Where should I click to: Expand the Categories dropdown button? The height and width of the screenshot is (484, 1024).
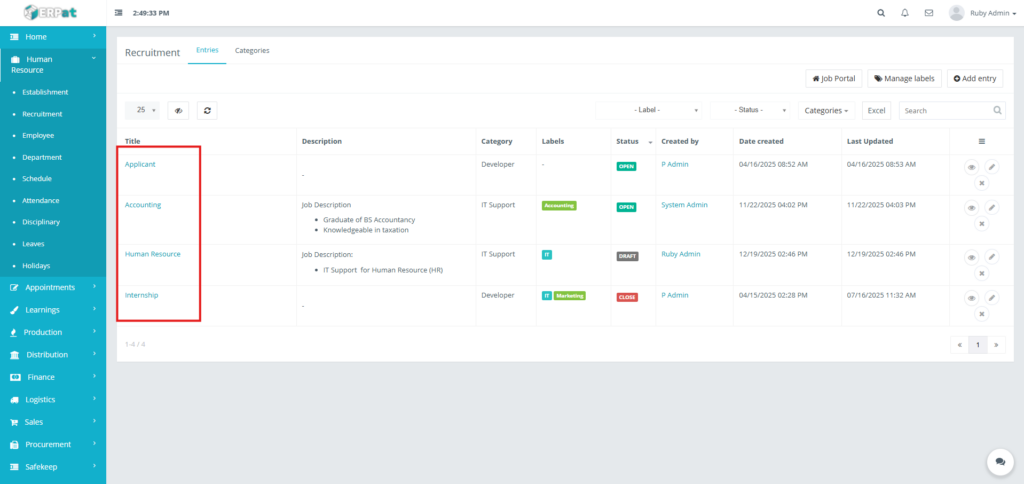[827, 110]
